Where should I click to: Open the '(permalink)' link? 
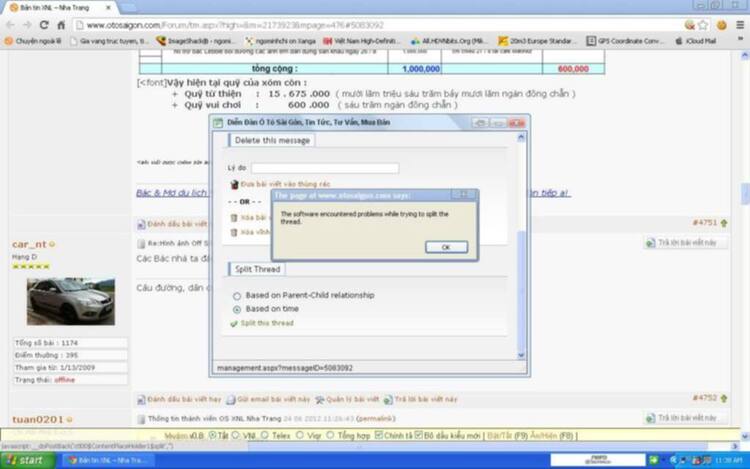tap(375, 418)
